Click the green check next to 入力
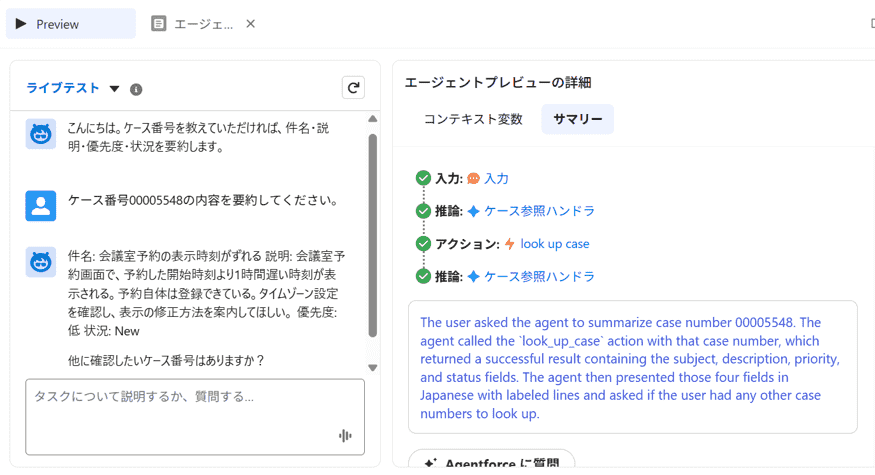875x475 pixels. pyautogui.click(x=424, y=178)
